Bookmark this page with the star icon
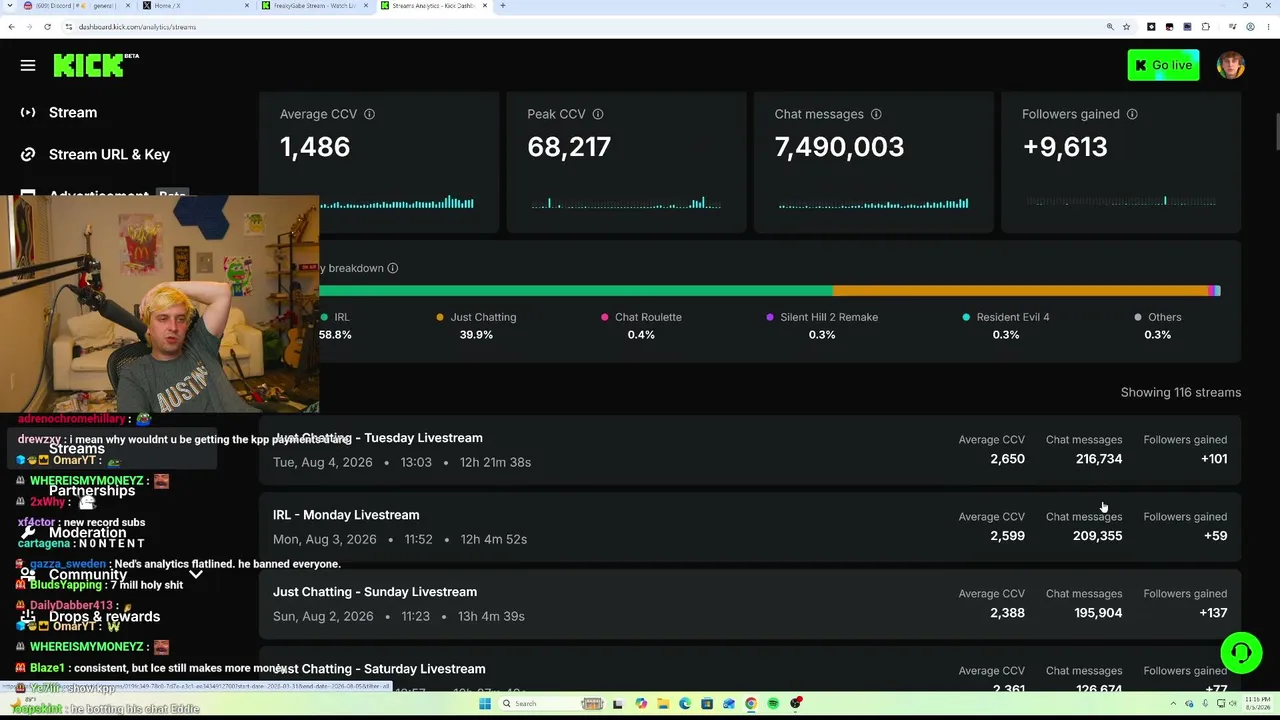Image resolution: width=1280 pixels, height=720 pixels. [x=1127, y=27]
